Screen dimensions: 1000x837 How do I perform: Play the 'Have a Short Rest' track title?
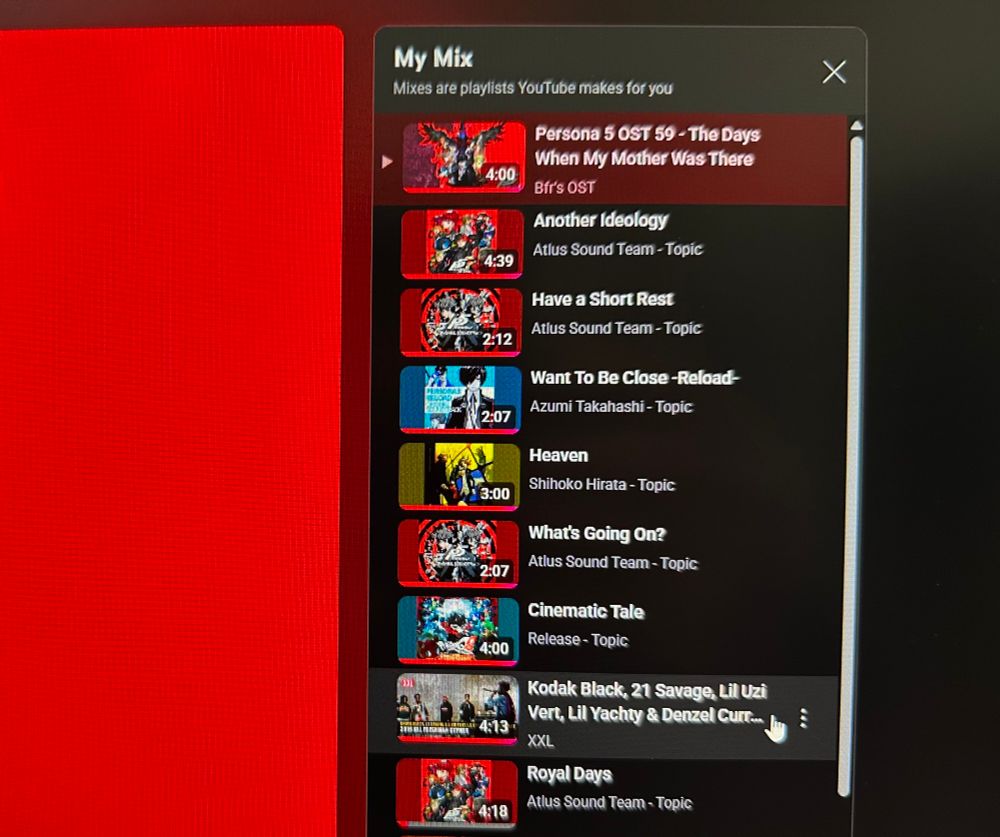point(603,299)
